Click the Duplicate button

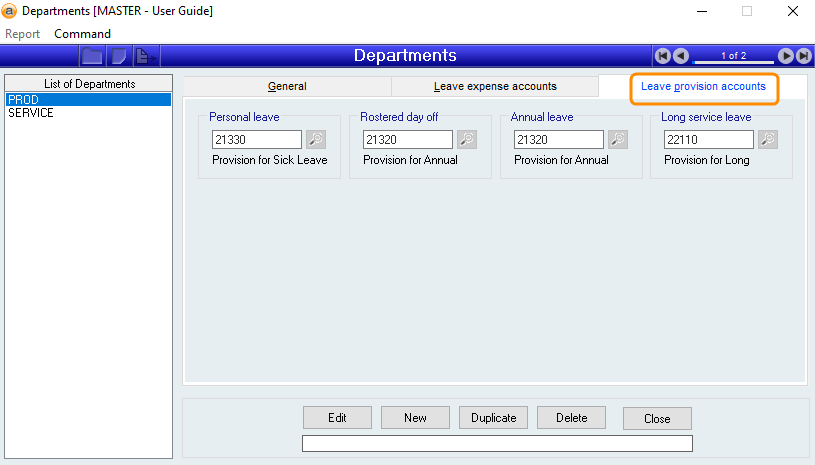click(x=494, y=418)
